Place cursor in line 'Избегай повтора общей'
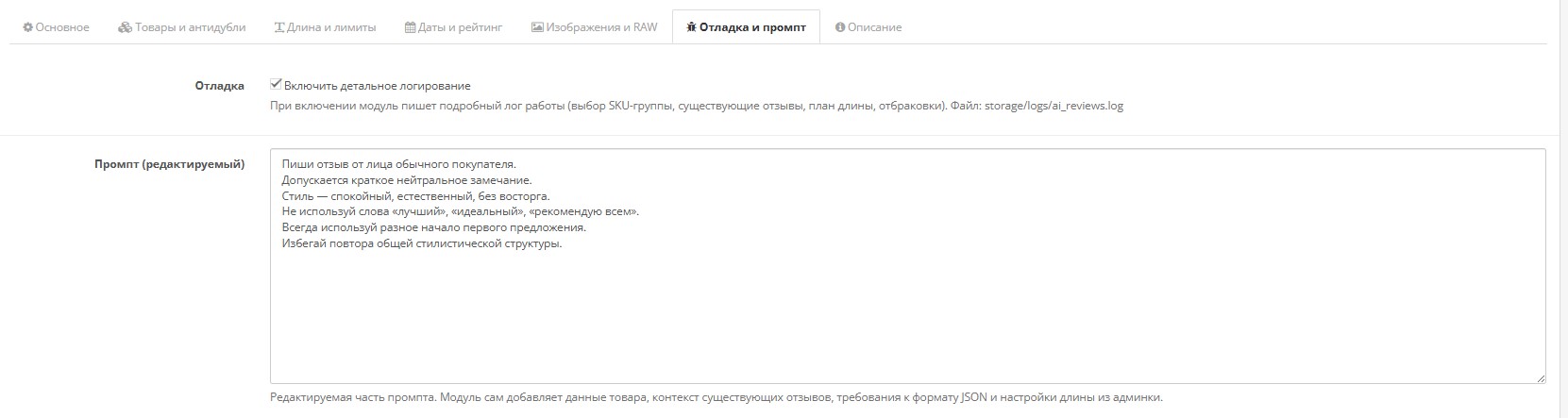Image resolution: width=1568 pixels, height=418 pixels. [x=421, y=244]
